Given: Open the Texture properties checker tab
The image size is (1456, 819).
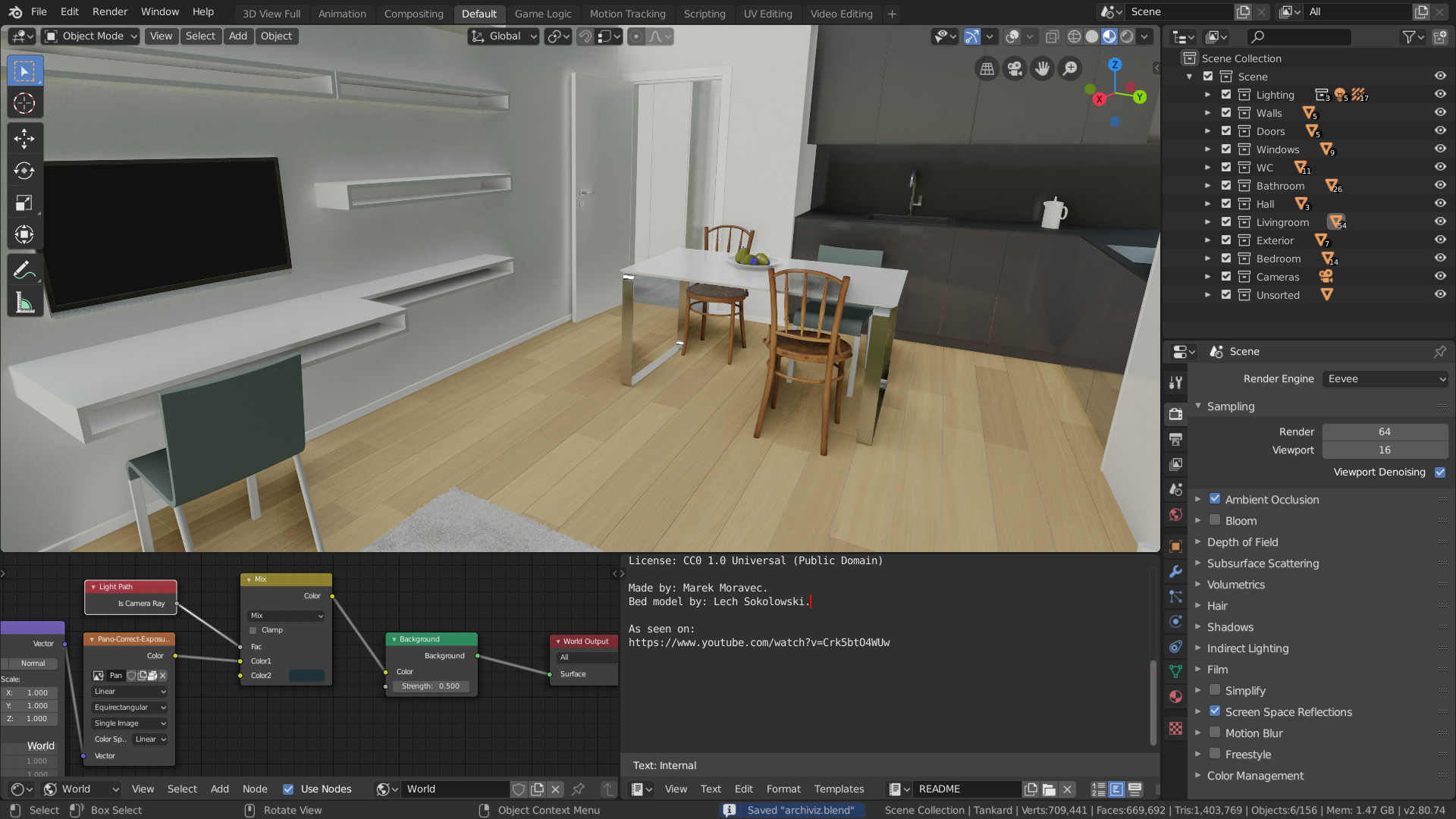Looking at the screenshot, I should click(1175, 728).
